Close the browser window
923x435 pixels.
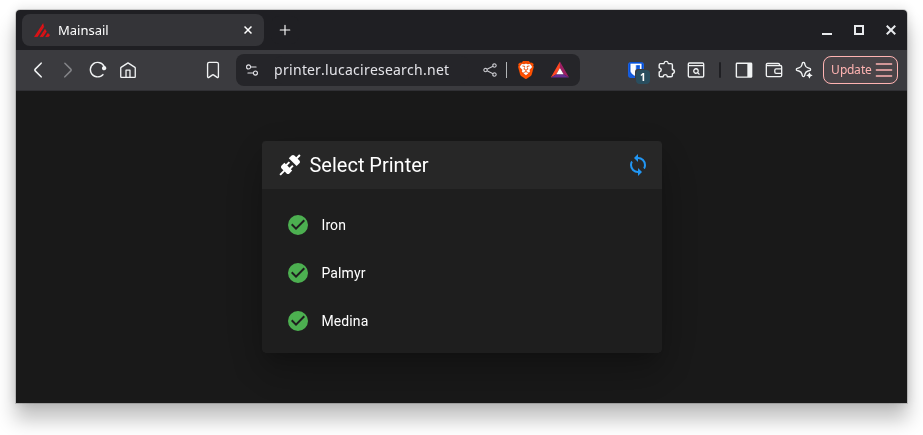(x=891, y=31)
